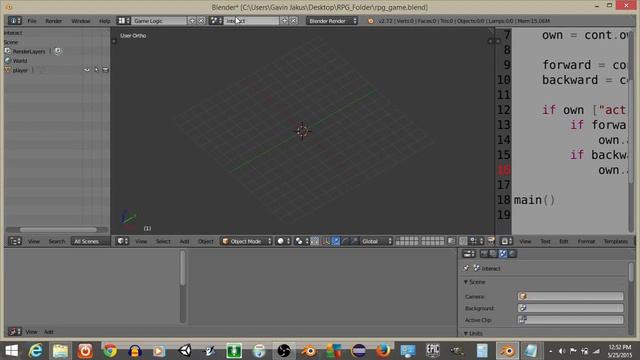Open the screen layout browser icon
Screen dimensions: 640x360
click(124, 20)
